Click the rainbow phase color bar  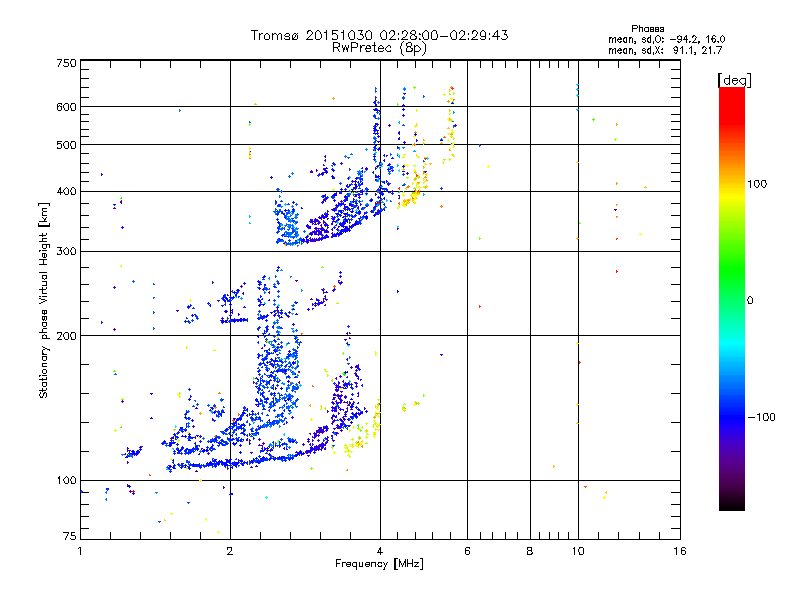click(732, 298)
